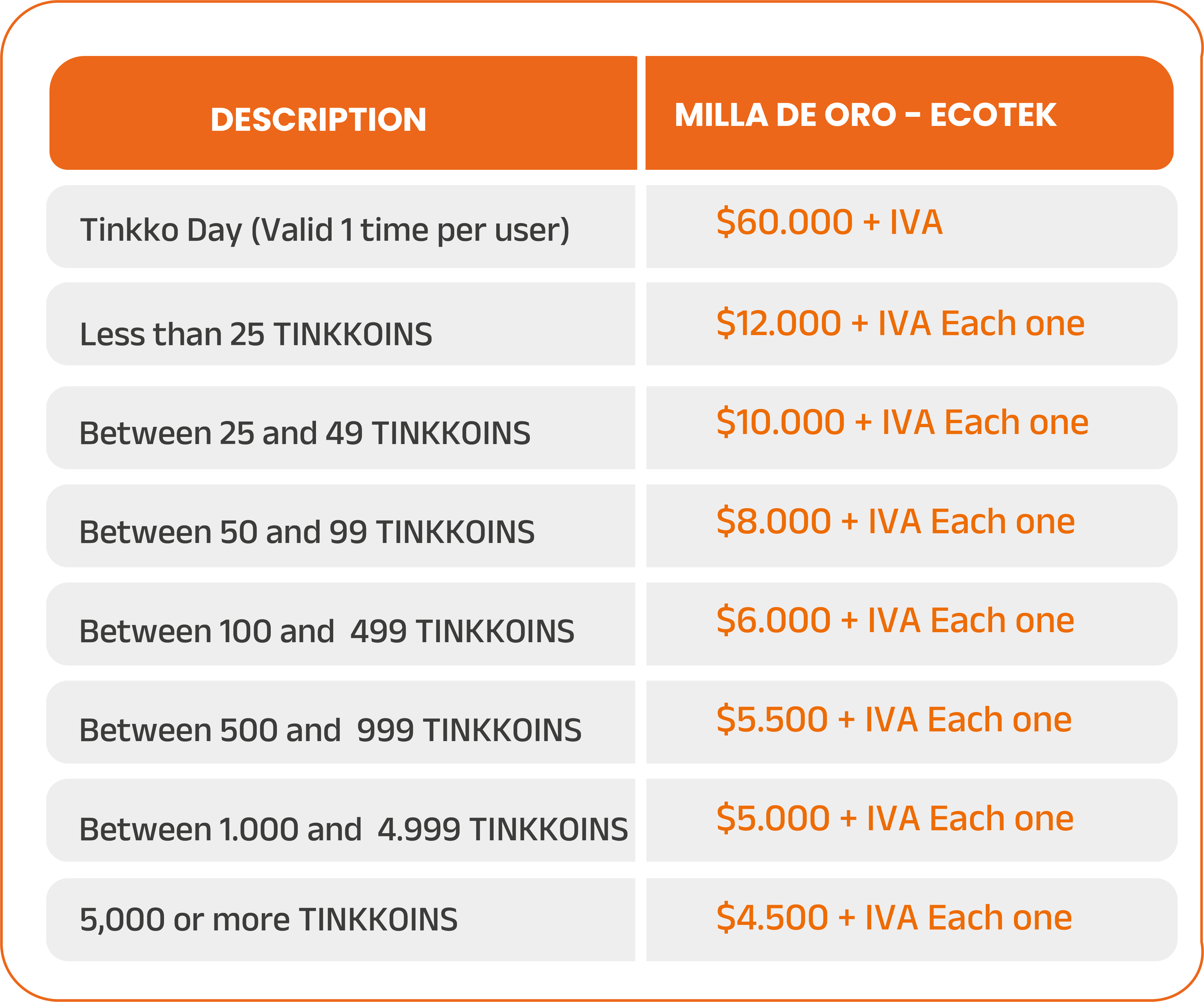Image resolution: width=1204 pixels, height=1002 pixels.
Task: Select Between 1.000 and 4.999 TINKKOINS
Action: click(x=353, y=829)
